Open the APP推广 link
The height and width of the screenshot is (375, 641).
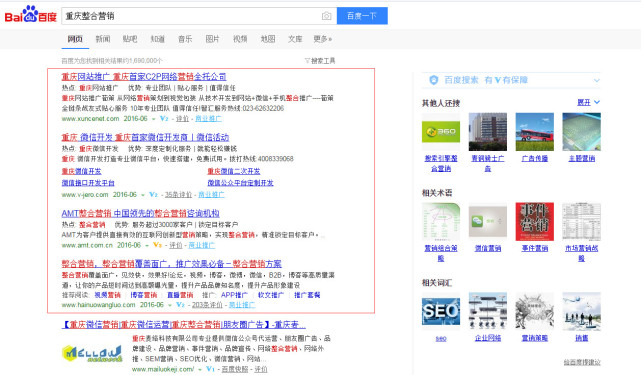234,295
